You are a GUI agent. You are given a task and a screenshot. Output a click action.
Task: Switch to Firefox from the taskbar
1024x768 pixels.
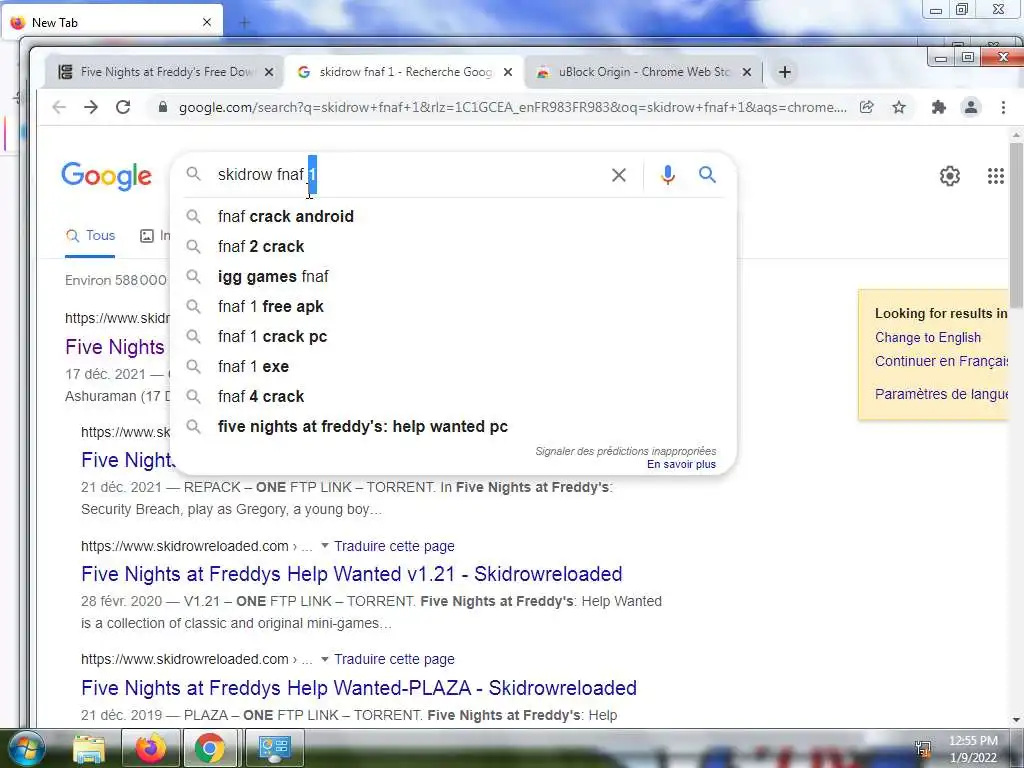point(150,748)
